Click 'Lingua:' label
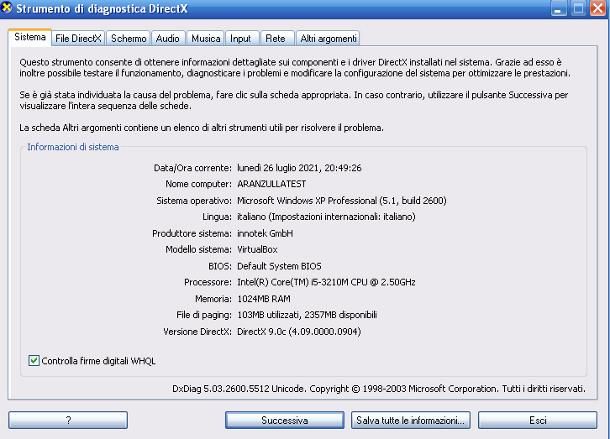 click(217, 217)
